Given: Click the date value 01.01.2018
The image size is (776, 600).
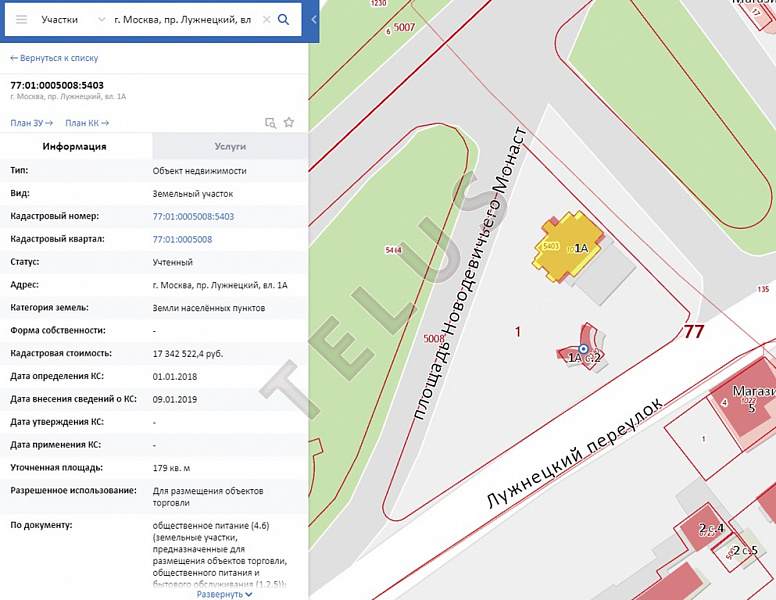Looking at the screenshot, I should point(175,377).
